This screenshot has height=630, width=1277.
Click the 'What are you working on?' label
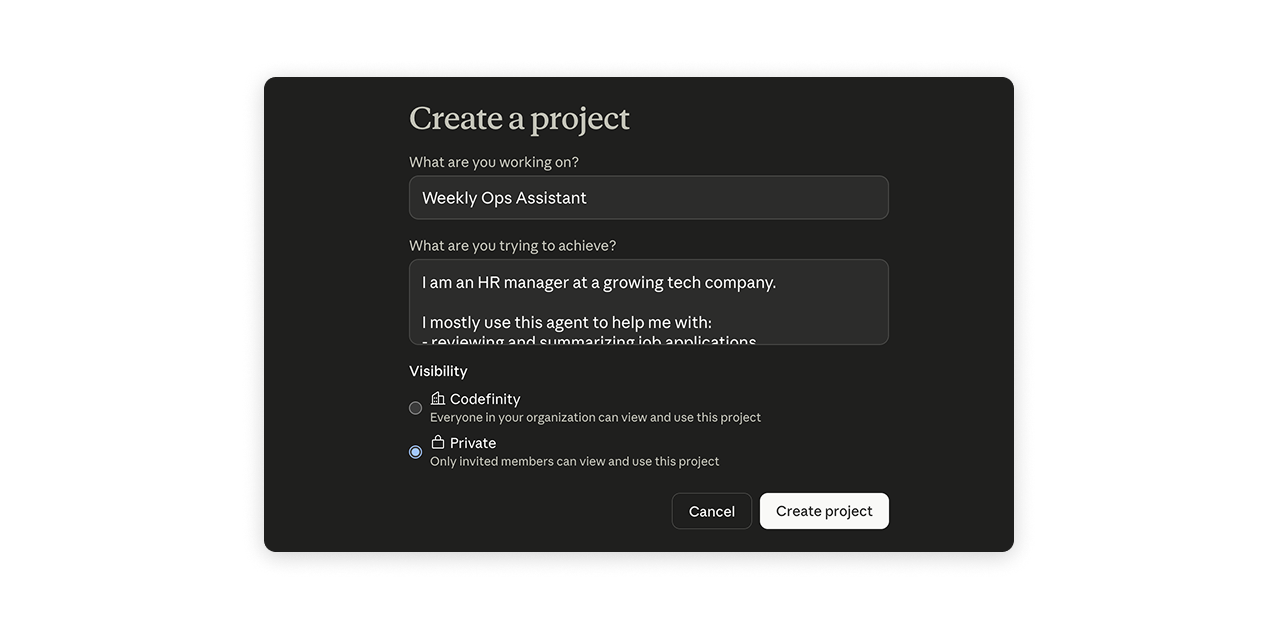coord(492,161)
